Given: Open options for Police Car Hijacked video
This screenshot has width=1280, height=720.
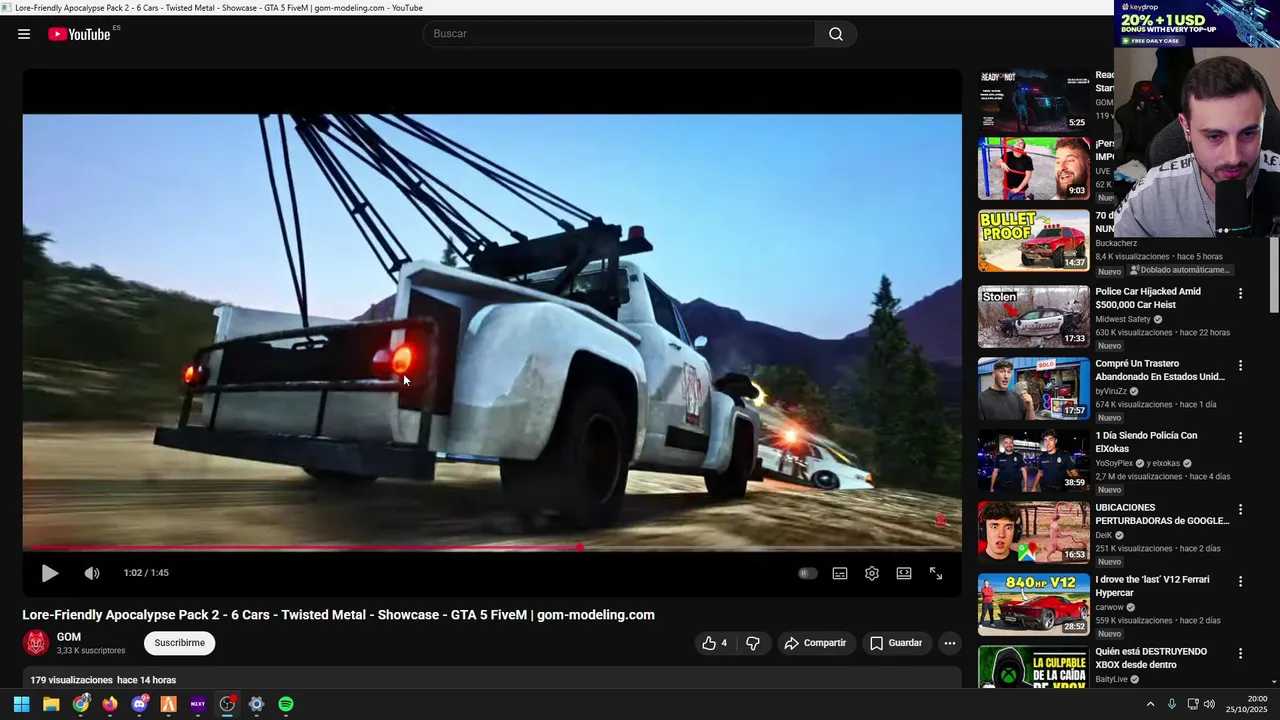Looking at the screenshot, I should point(1241,293).
